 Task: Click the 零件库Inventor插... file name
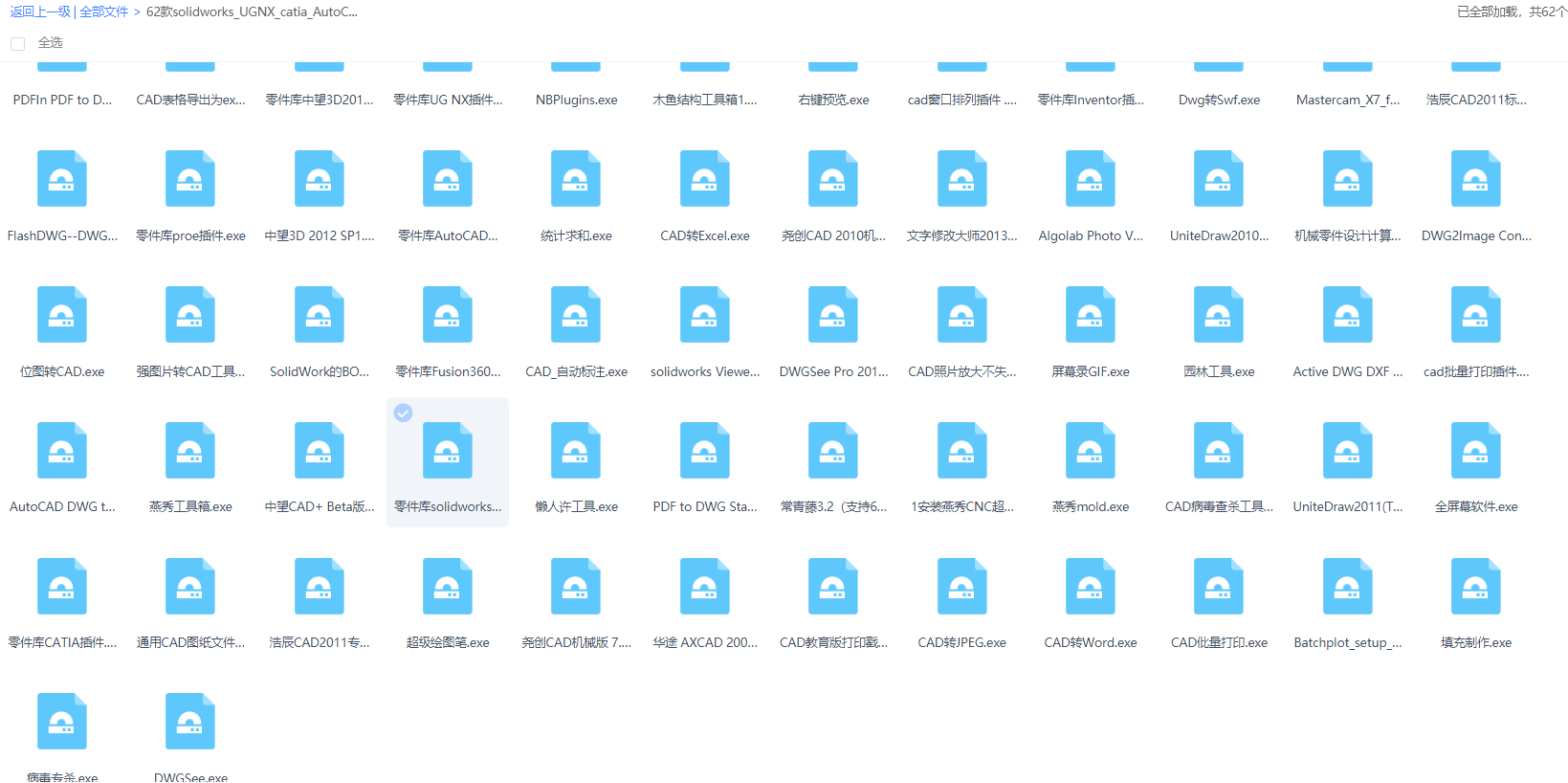tap(1091, 100)
